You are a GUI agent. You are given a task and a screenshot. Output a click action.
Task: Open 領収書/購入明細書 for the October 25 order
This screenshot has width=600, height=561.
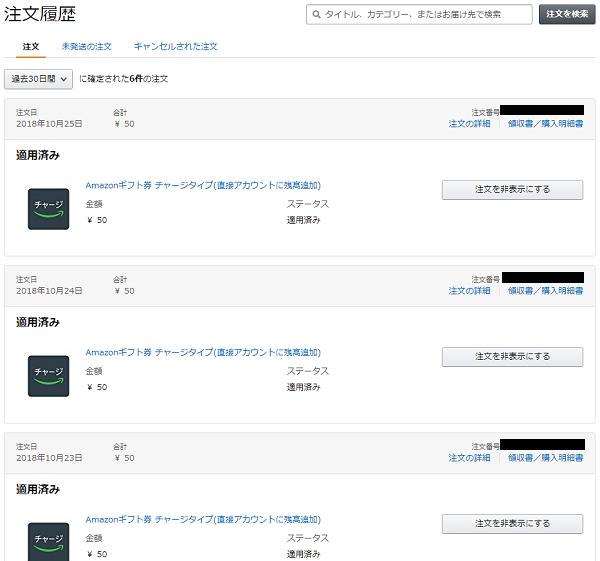click(x=546, y=124)
